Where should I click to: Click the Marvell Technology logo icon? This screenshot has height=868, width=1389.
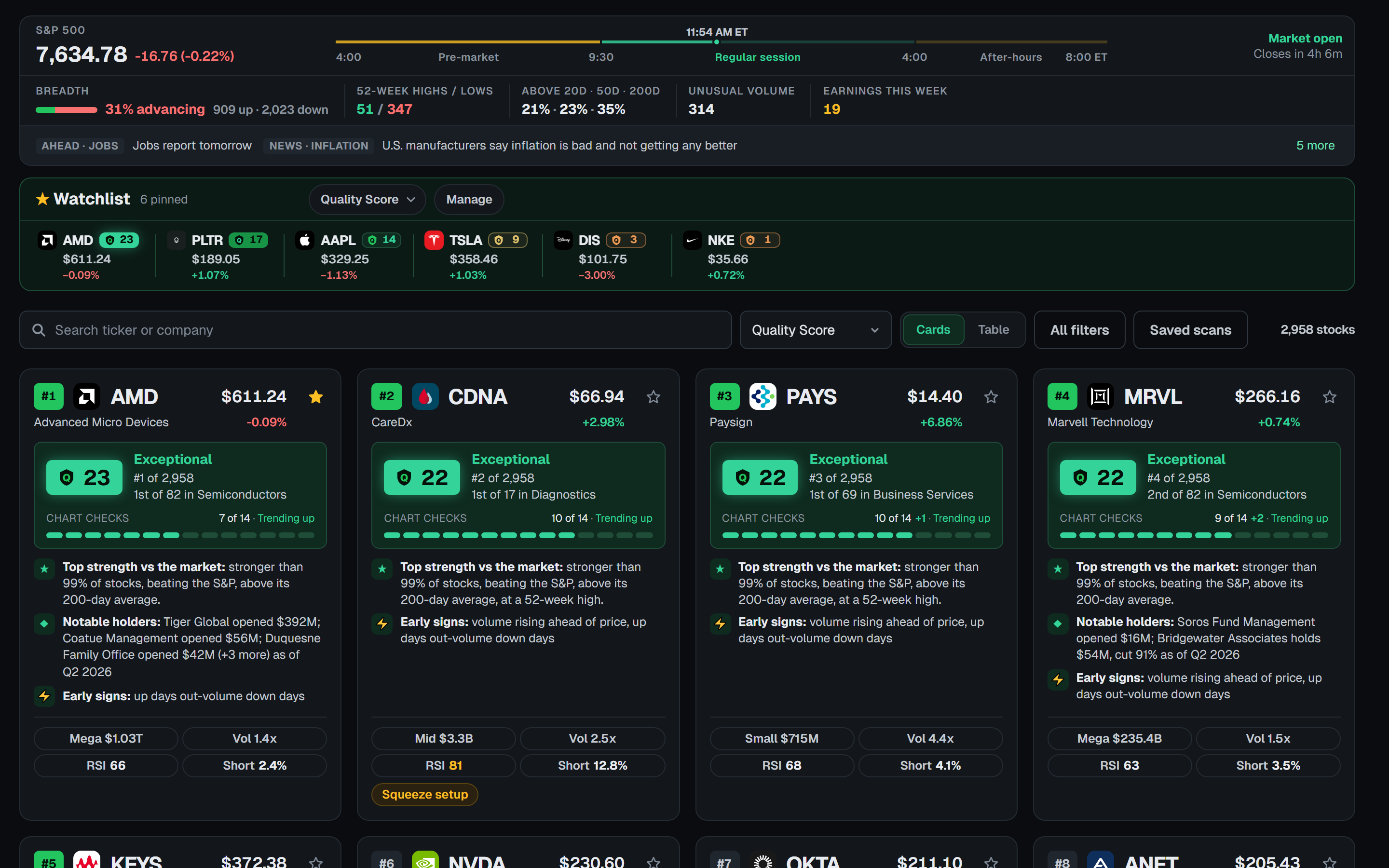tap(1100, 396)
